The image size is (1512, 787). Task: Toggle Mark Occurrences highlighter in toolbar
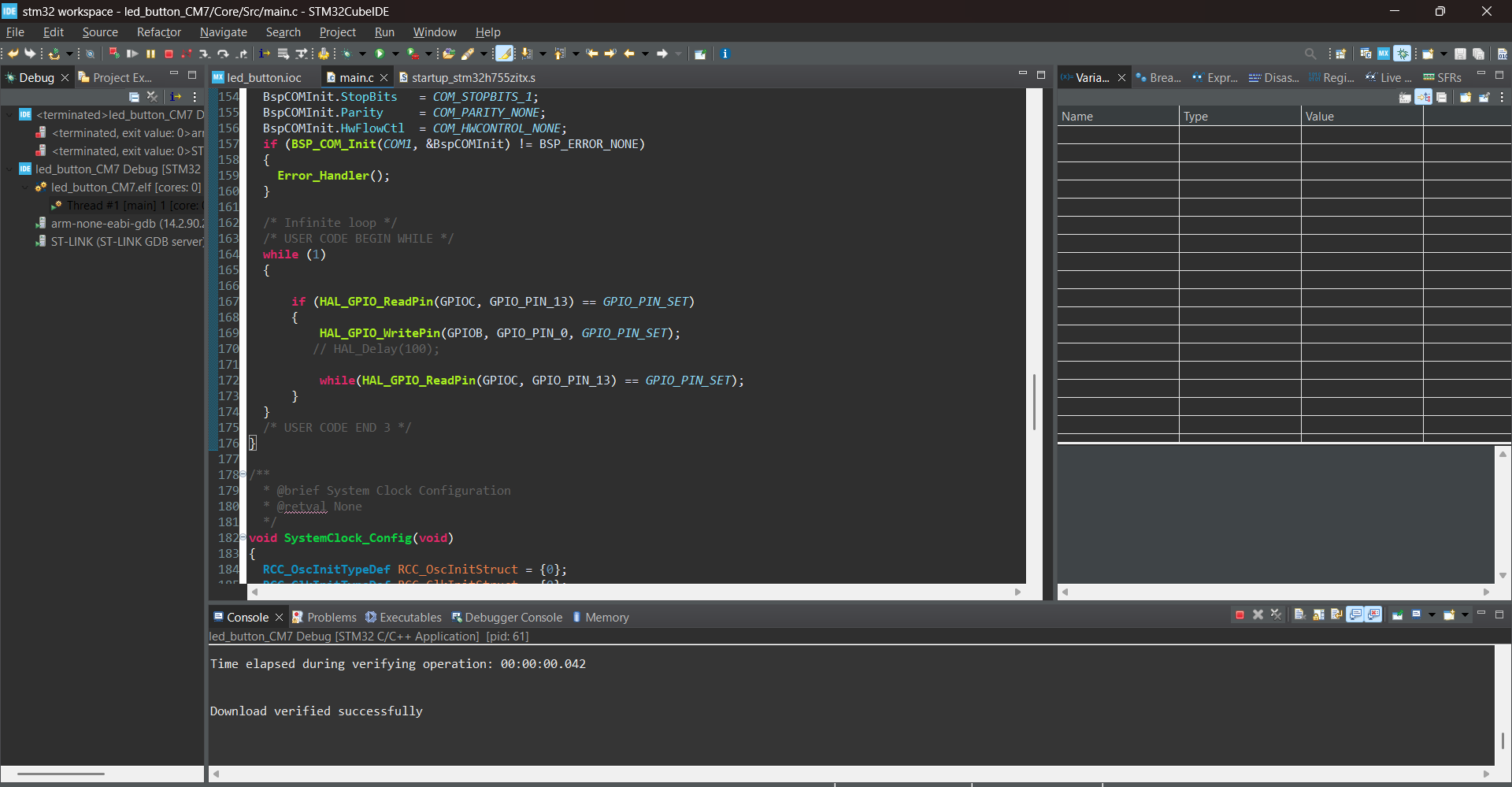point(504,54)
